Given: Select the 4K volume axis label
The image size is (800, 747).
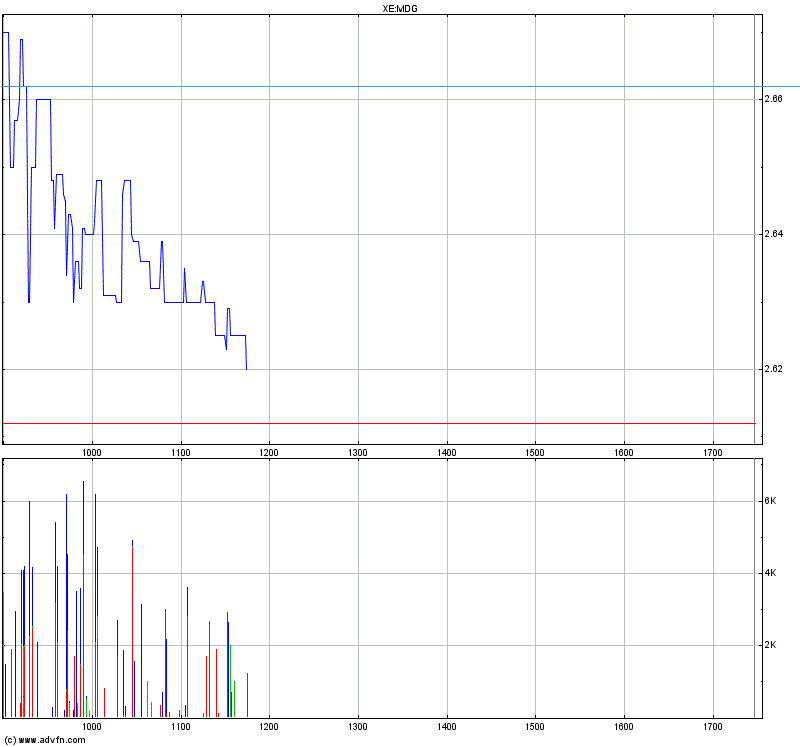Looking at the screenshot, I should coord(770,573).
